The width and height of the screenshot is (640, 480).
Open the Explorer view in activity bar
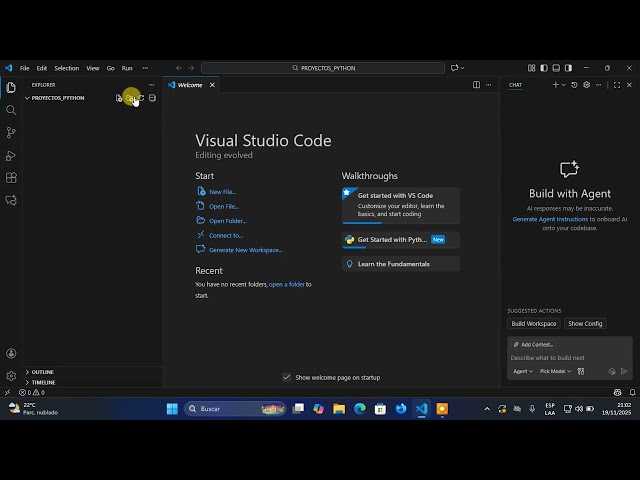[11, 87]
